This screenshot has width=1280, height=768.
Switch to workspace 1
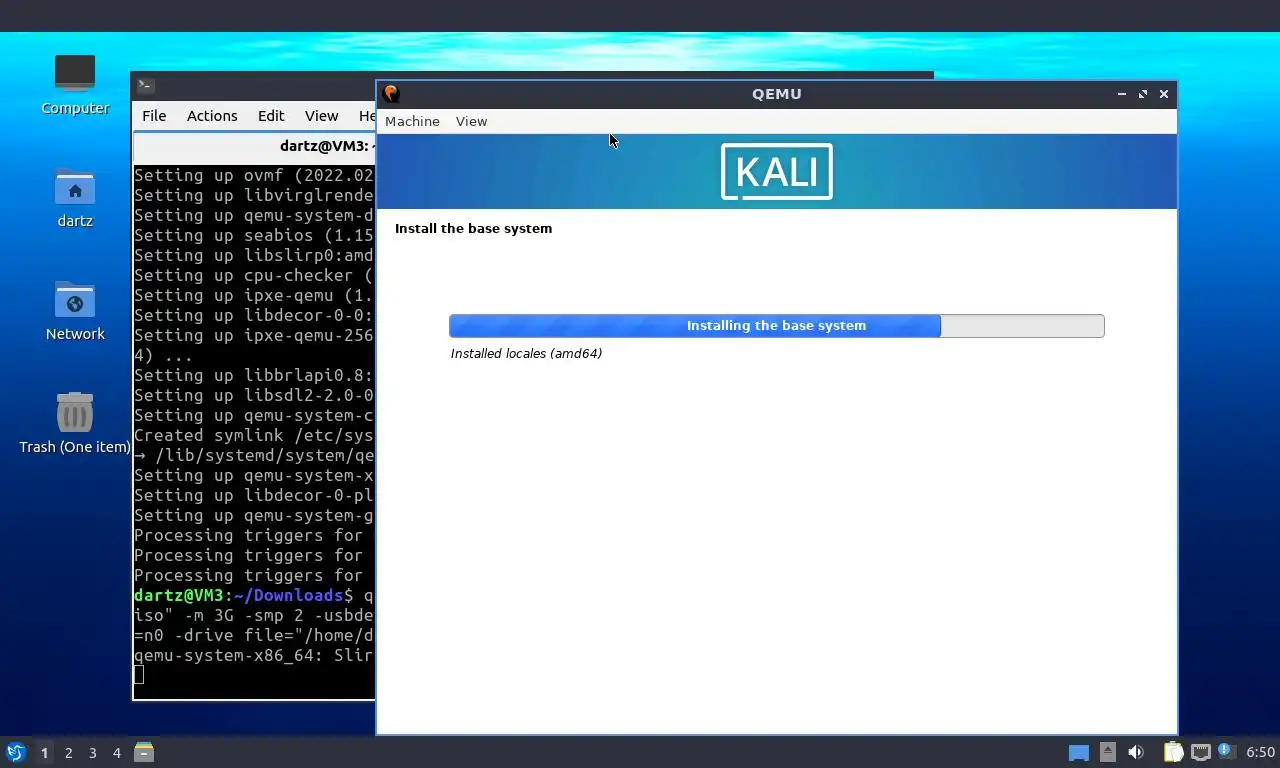click(x=44, y=753)
